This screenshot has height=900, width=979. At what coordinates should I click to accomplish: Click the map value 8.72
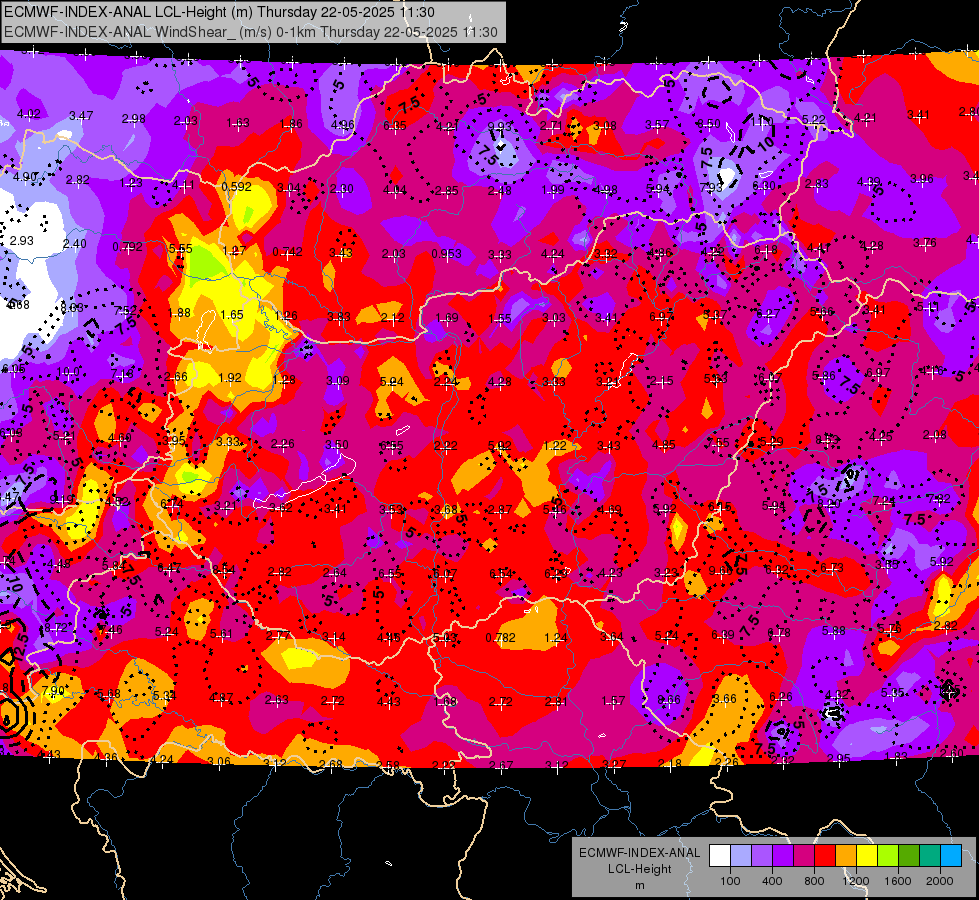pyautogui.click(x=56, y=627)
